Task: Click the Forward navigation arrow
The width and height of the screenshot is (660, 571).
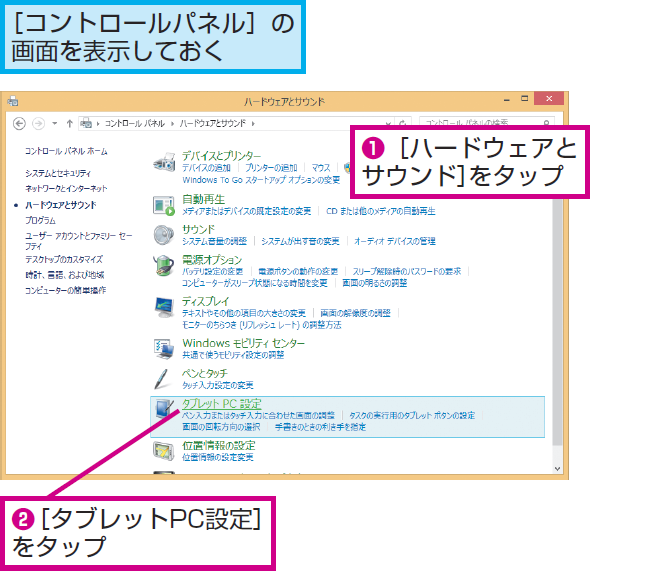Action: click(38, 123)
